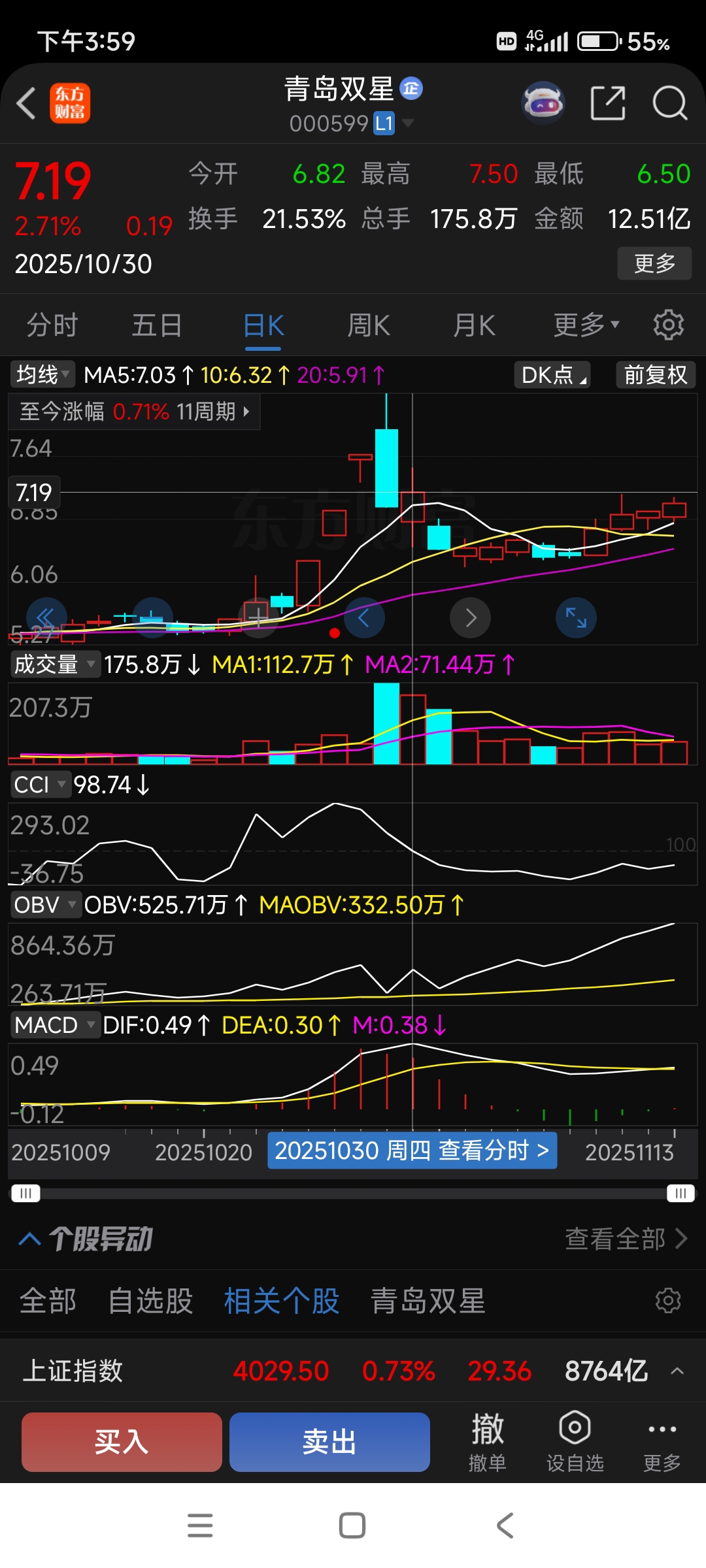Collapse the 个股异动 section
The height and width of the screenshot is (1568, 706).
29,1239
